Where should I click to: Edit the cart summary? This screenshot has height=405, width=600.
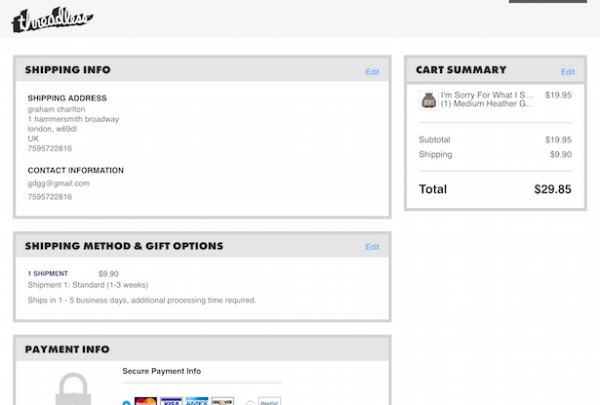tap(567, 72)
